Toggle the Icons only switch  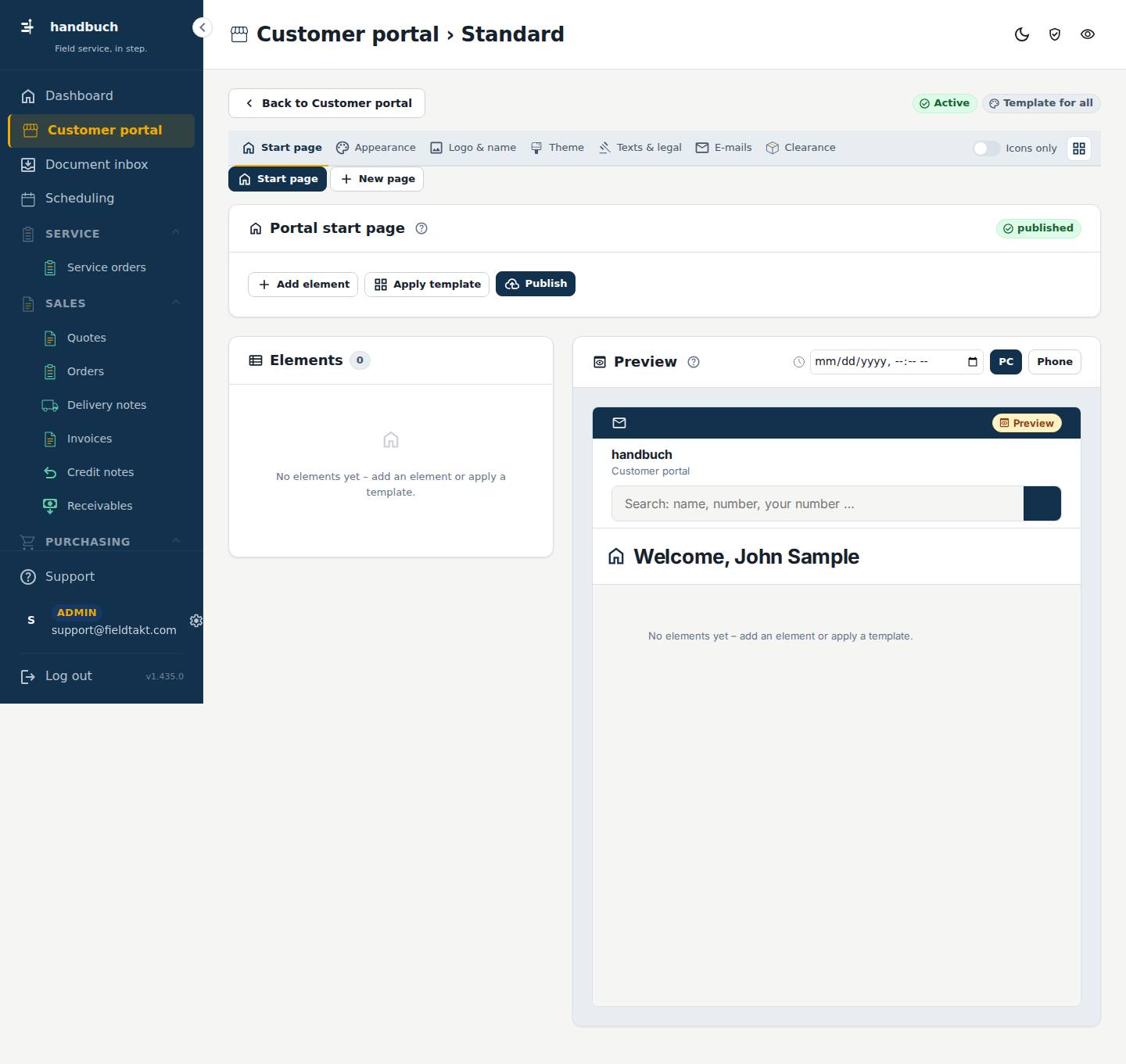(x=986, y=149)
